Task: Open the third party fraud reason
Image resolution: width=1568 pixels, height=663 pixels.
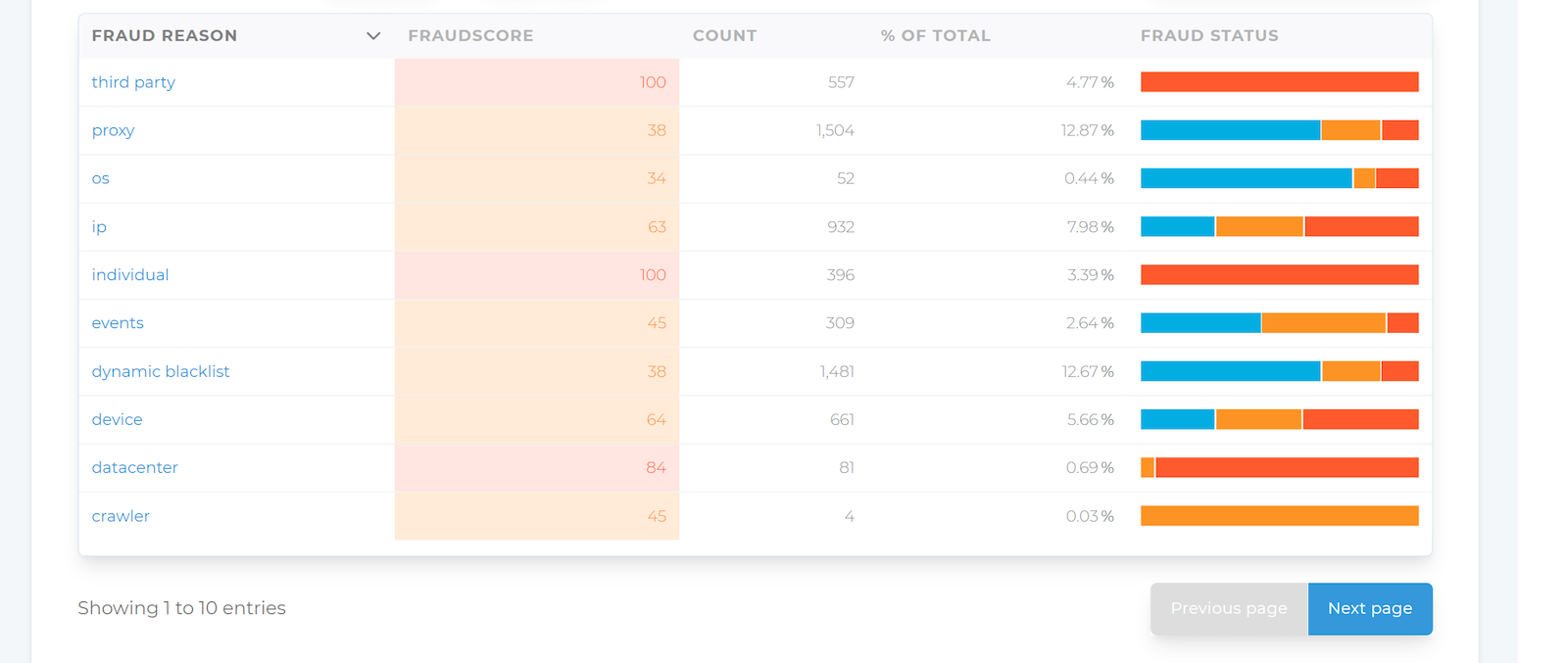Action: (x=133, y=82)
